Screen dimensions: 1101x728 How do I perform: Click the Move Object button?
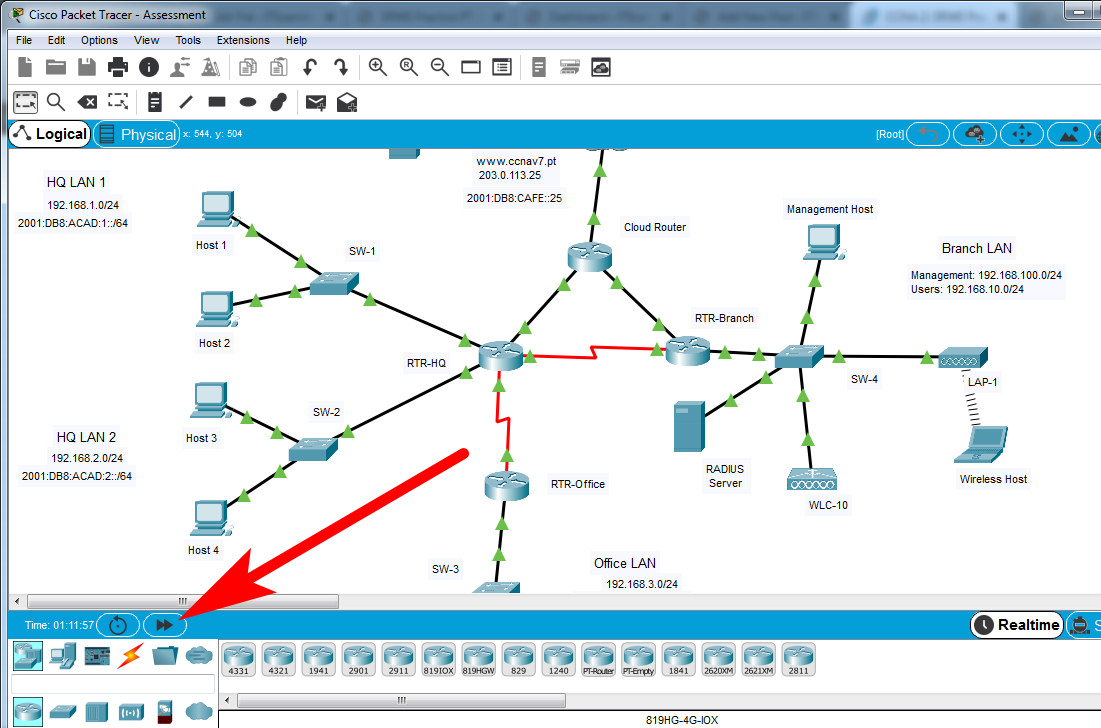tap(1022, 134)
